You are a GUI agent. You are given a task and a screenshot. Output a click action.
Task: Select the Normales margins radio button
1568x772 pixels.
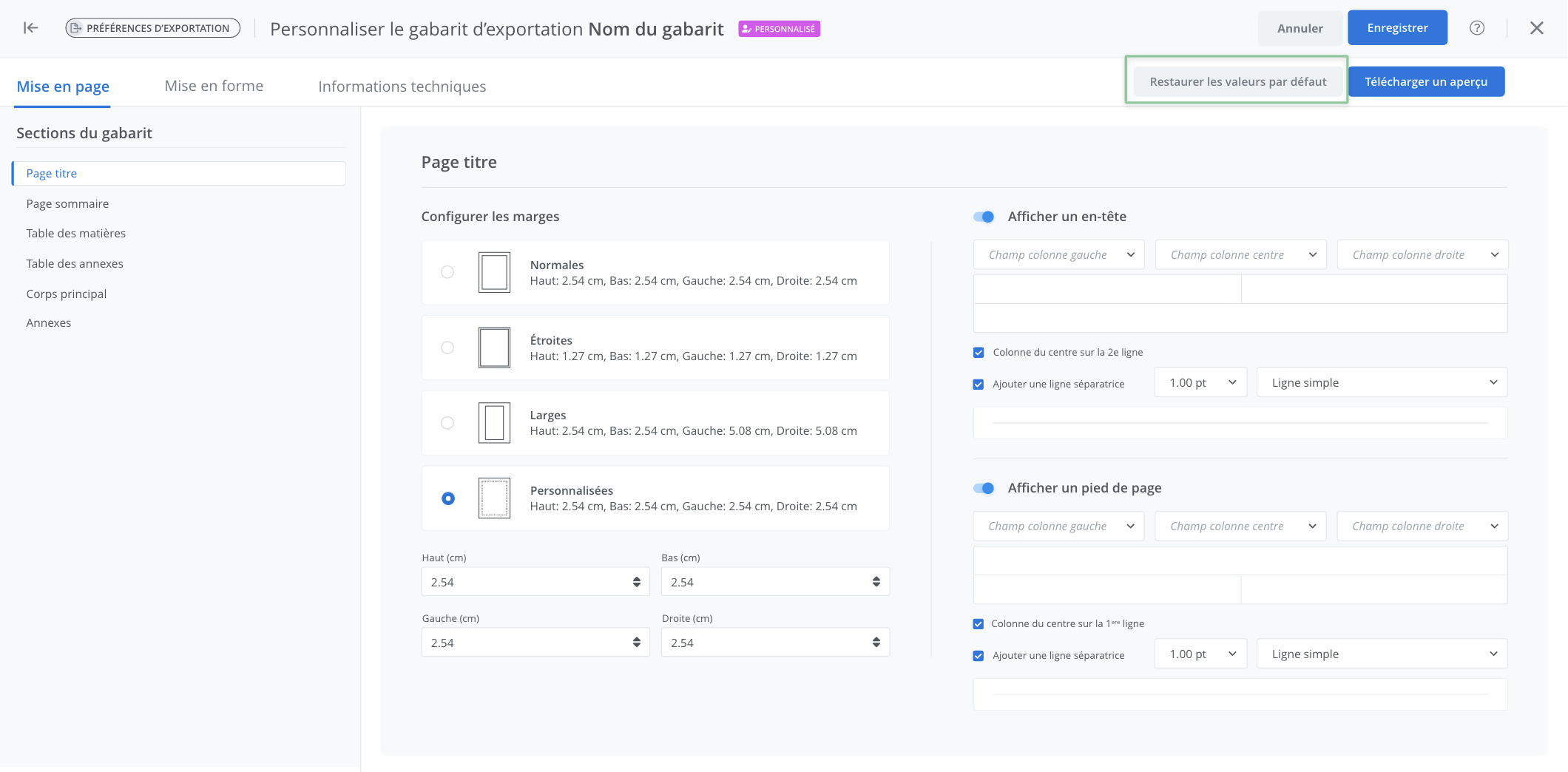click(447, 272)
